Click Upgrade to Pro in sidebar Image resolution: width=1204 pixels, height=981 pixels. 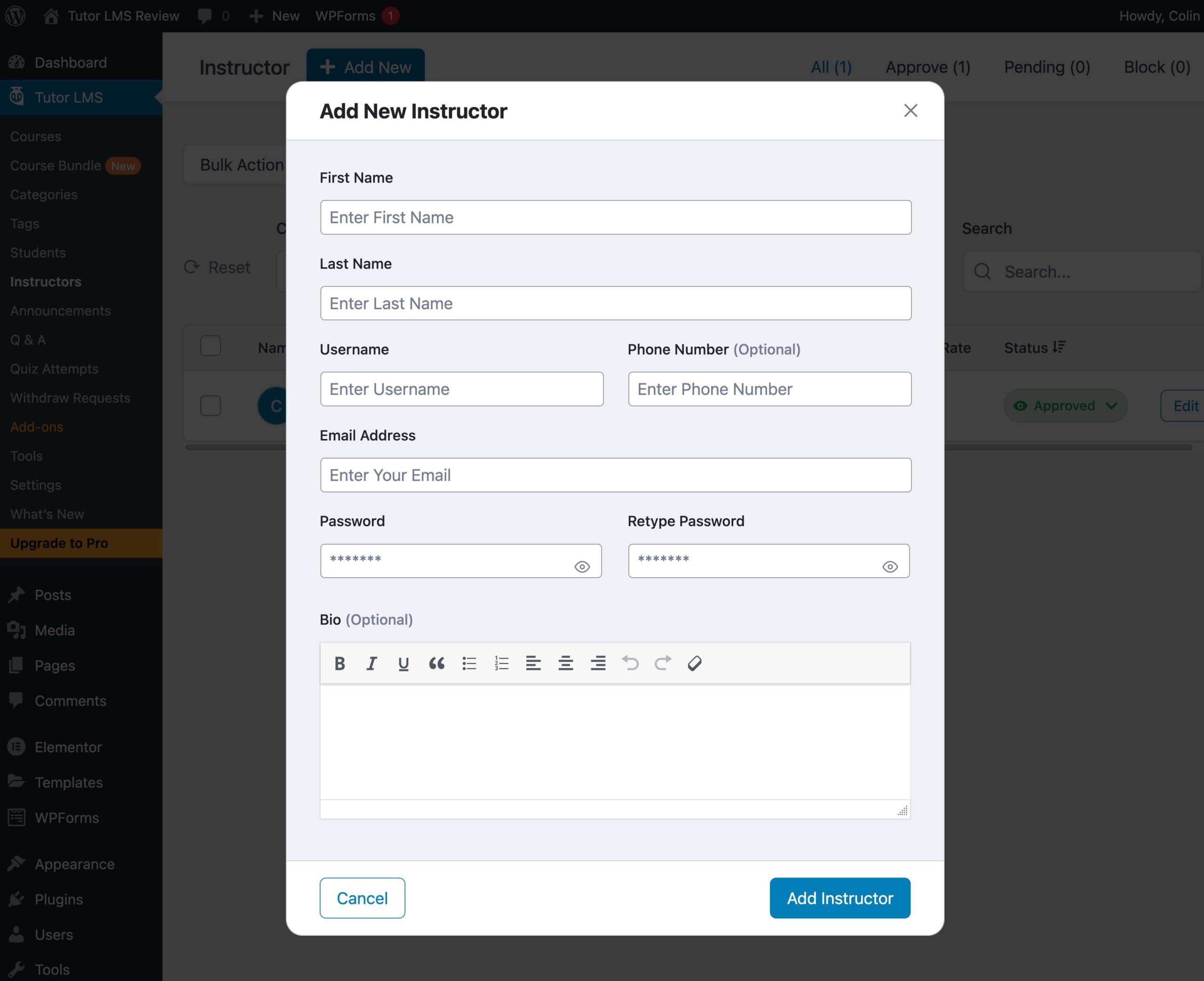pos(81,543)
